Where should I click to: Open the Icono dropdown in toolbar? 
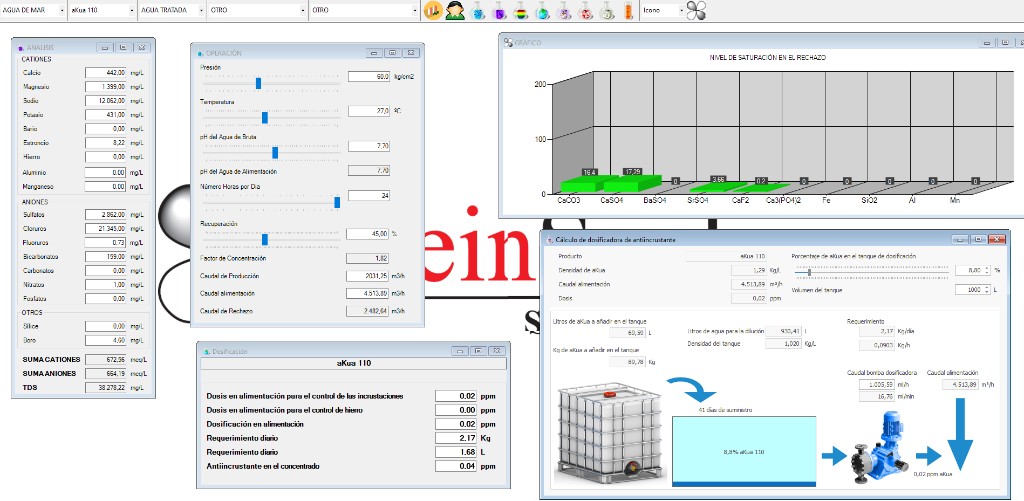[x=663, y=10]
